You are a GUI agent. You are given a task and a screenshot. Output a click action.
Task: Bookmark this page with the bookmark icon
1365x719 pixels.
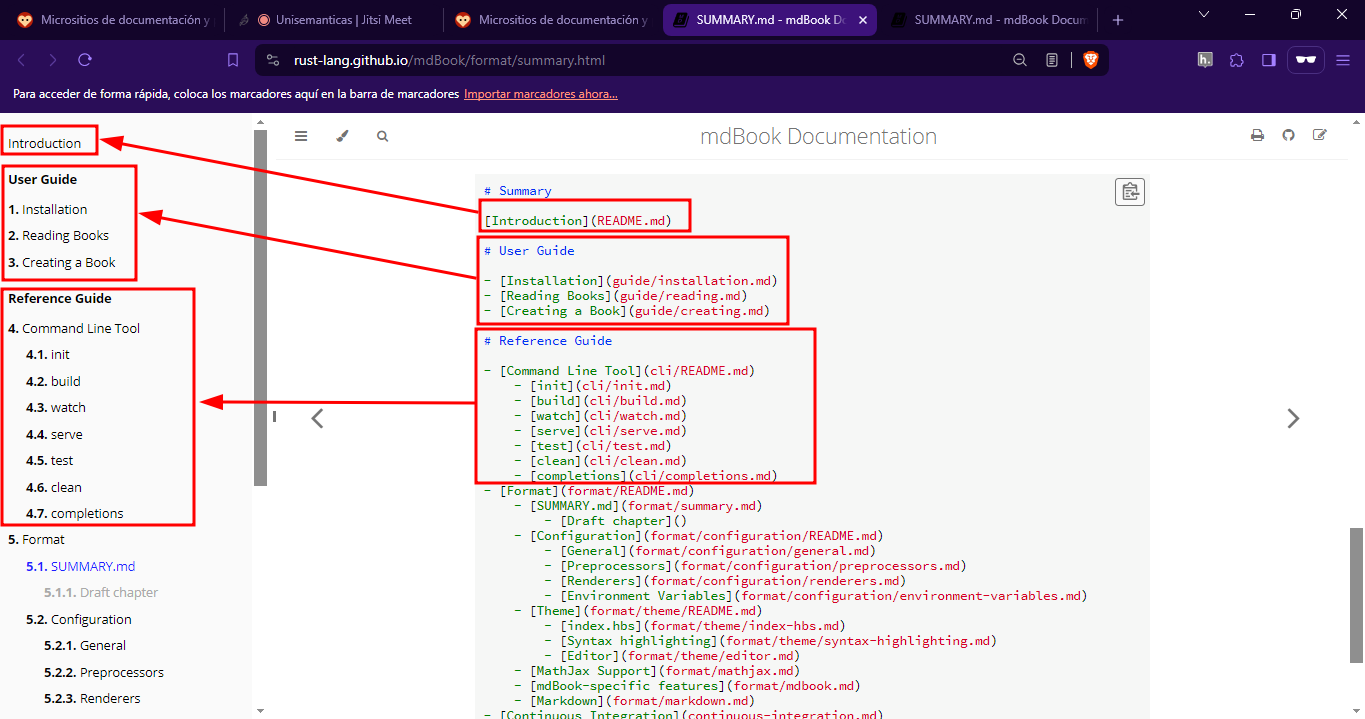233,60
